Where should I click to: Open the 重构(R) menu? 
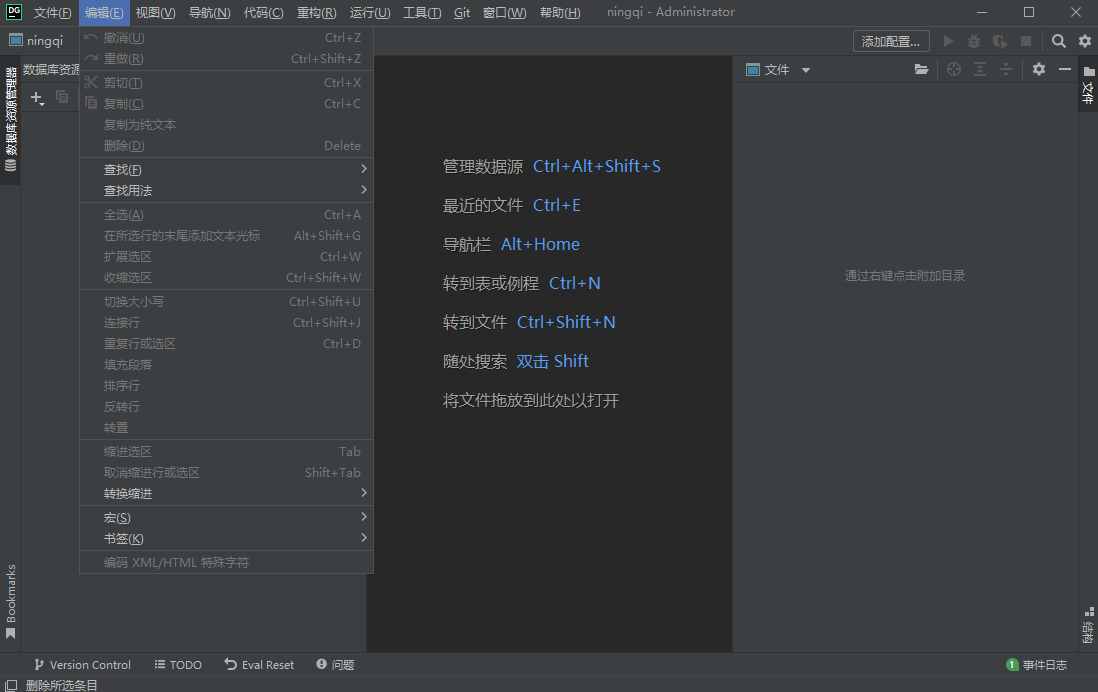click(x=317, y=13)
